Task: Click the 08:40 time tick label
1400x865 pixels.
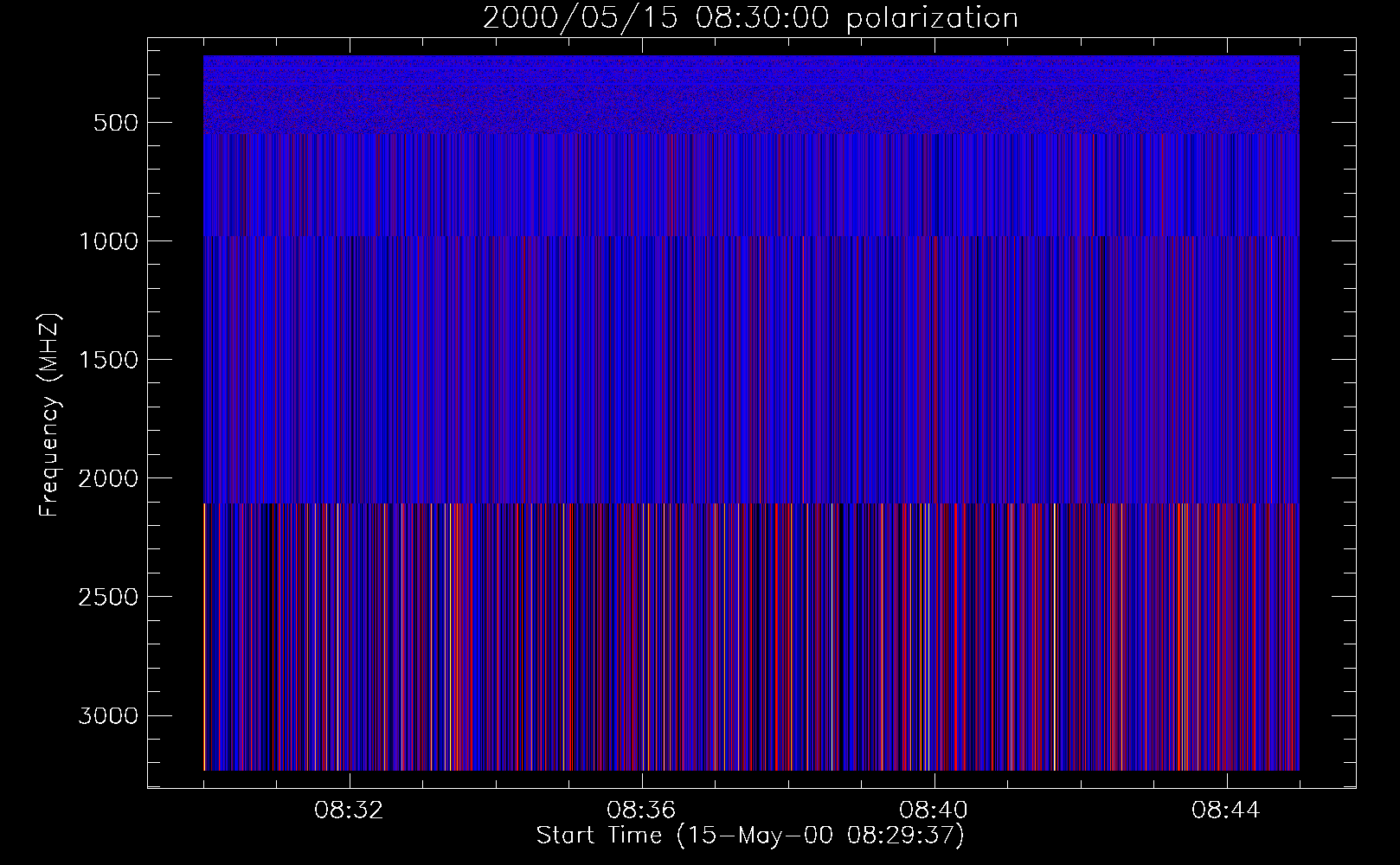Action: pos(934,811)
